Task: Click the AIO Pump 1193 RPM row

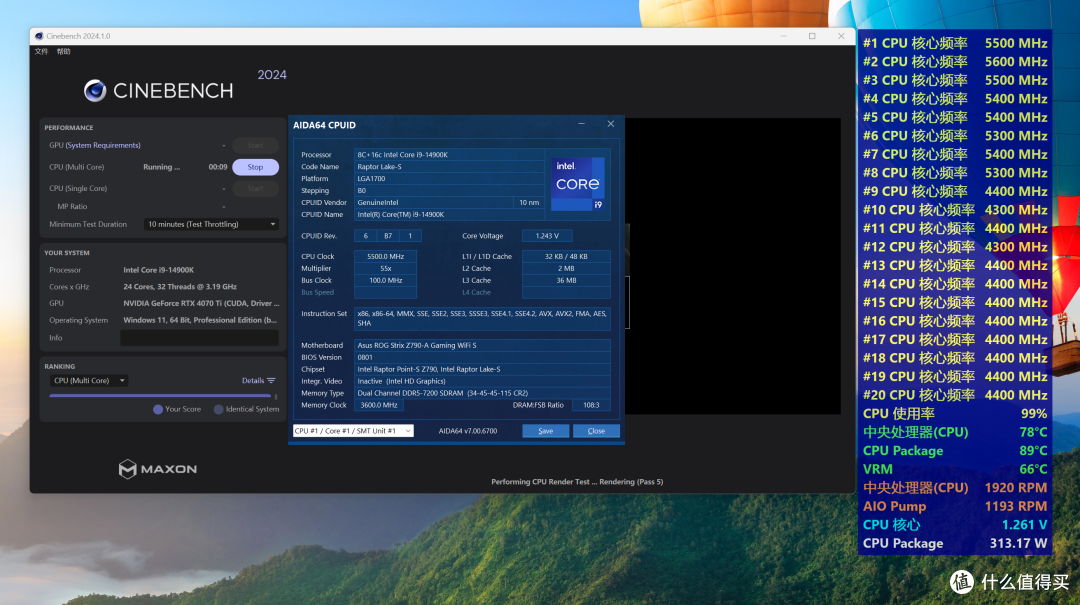Action: click(955, 506)
